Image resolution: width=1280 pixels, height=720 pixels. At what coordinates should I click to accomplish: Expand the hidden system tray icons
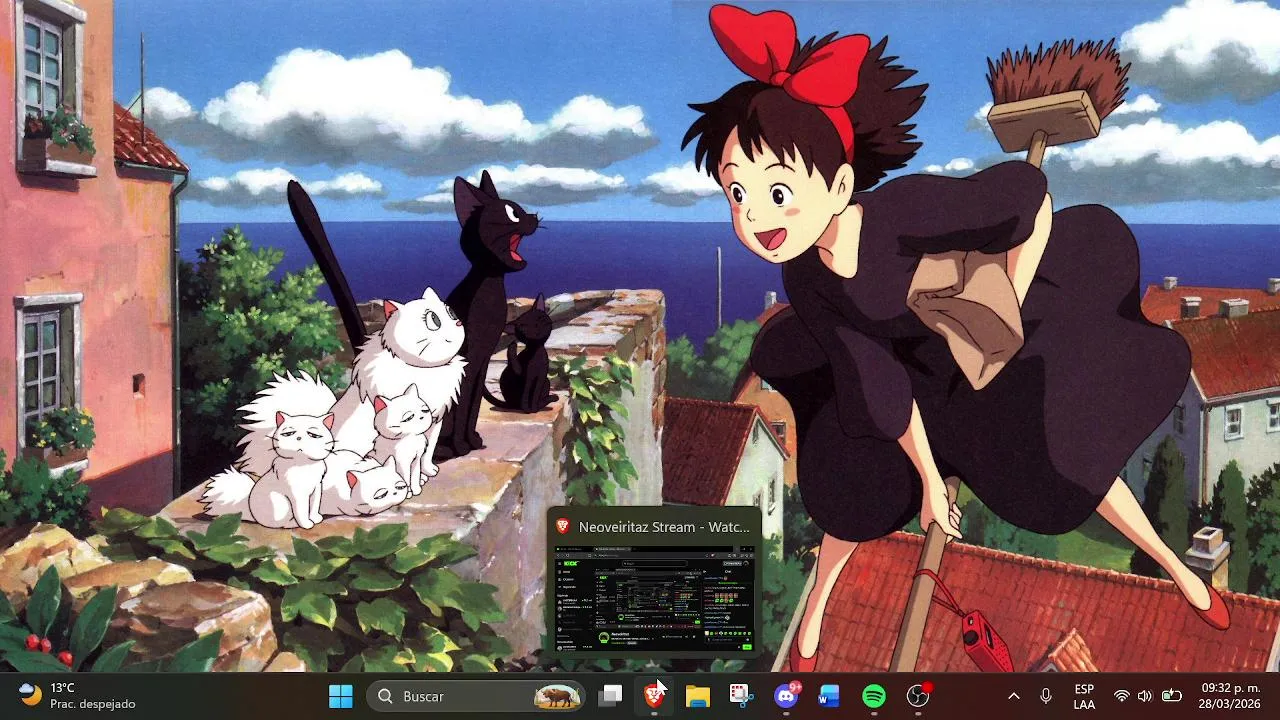point(1013,696)
